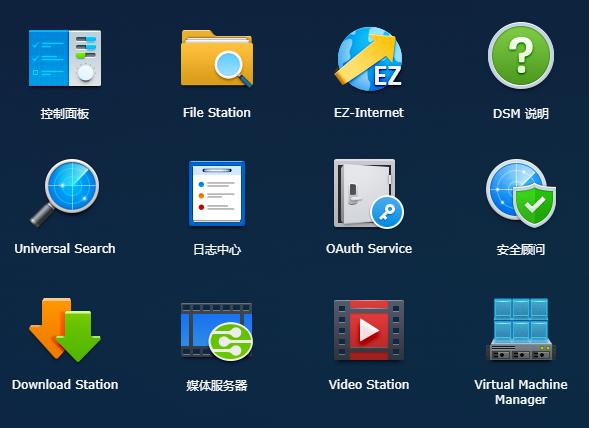Click the Virtual Machine Manager text label

tap(521, 392)
